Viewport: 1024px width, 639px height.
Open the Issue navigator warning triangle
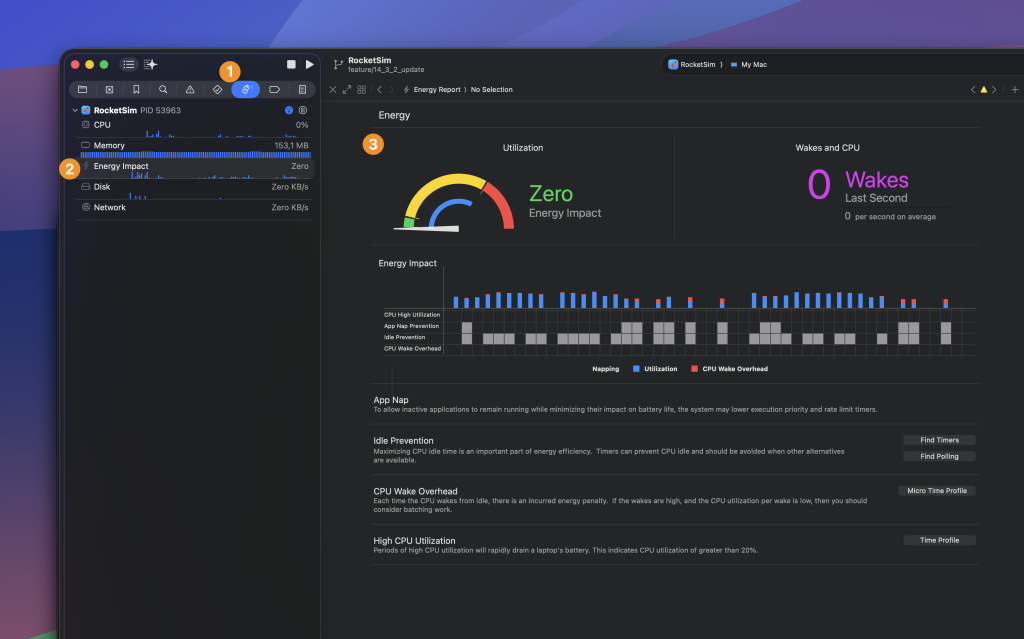[190, 89]
